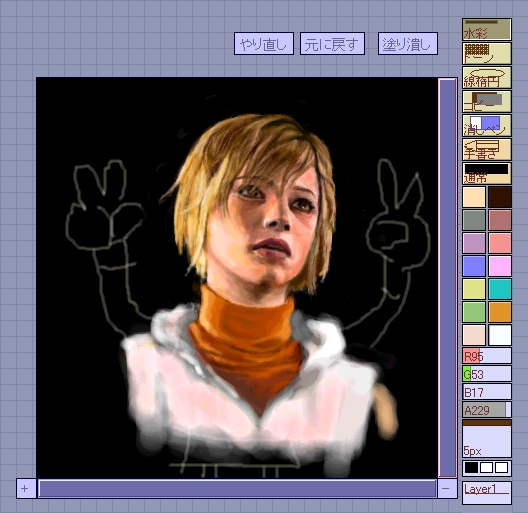Adjust the A229 alpha slider
This screenshot has width=528, height=513.
point(487,410)
